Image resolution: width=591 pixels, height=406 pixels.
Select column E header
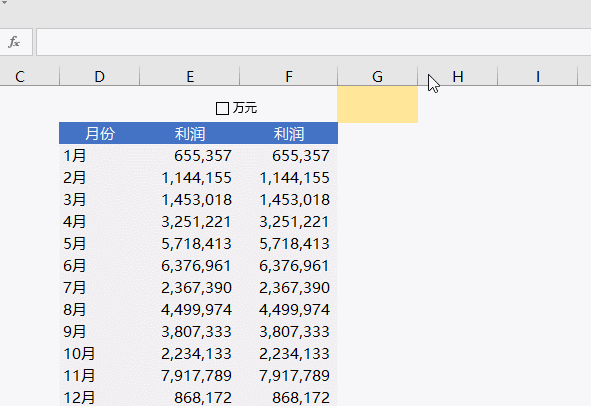coord(190,77)
